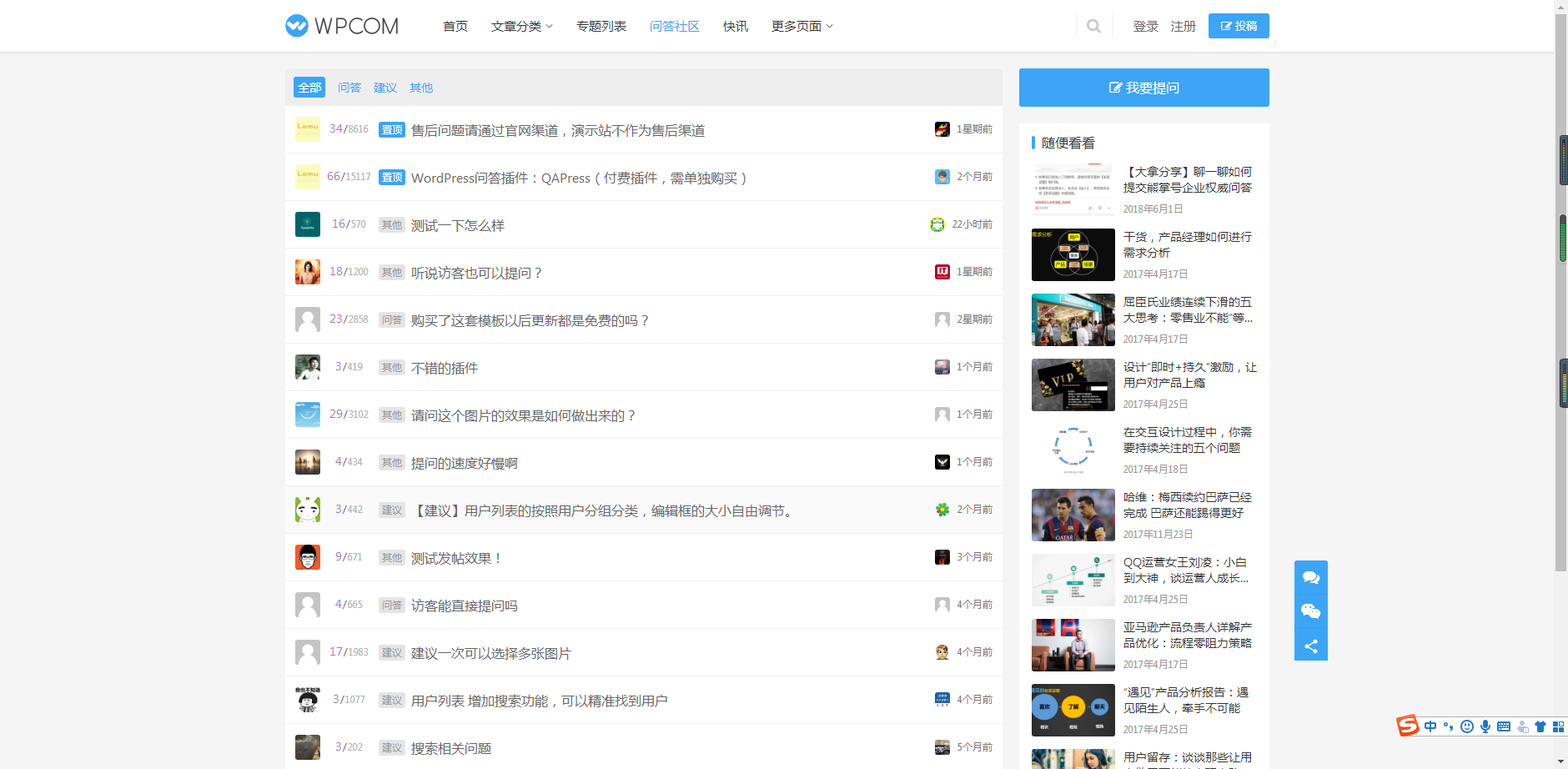
Task: Click Sogou account login person icon
Action: 1522,726
